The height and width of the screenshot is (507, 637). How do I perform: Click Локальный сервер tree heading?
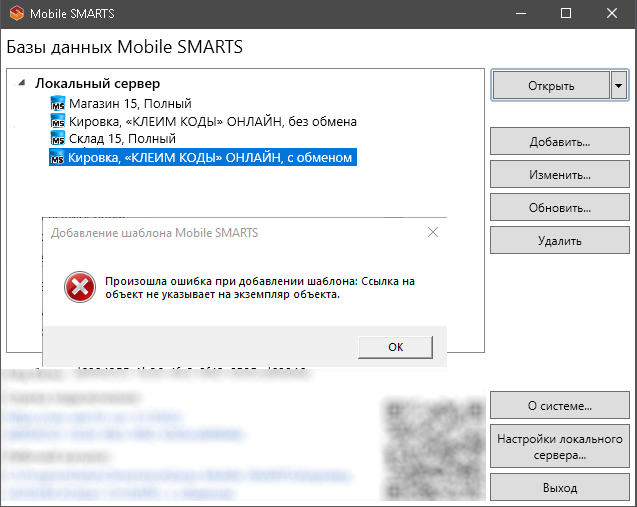pos(98,83)
